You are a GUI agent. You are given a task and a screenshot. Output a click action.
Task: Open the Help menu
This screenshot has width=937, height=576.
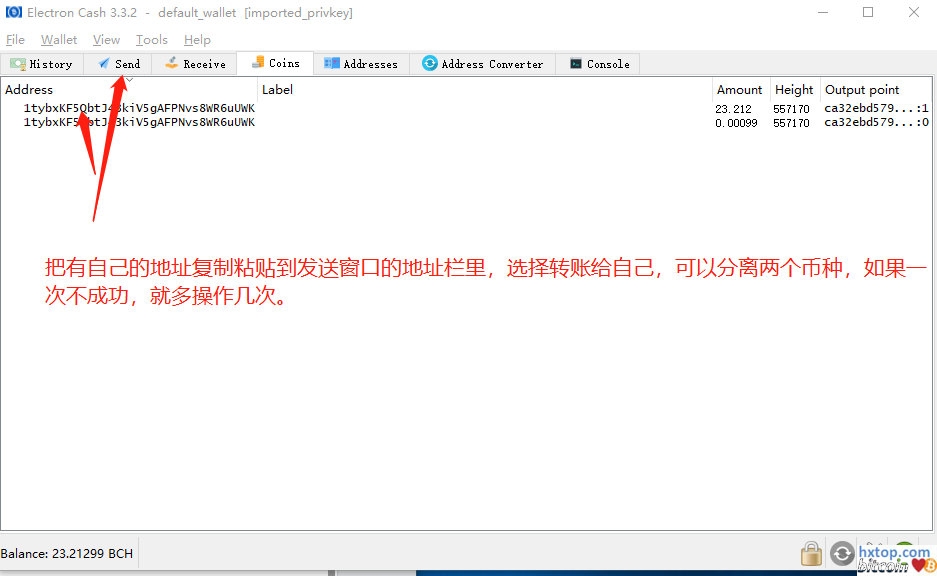pos(197,40)
